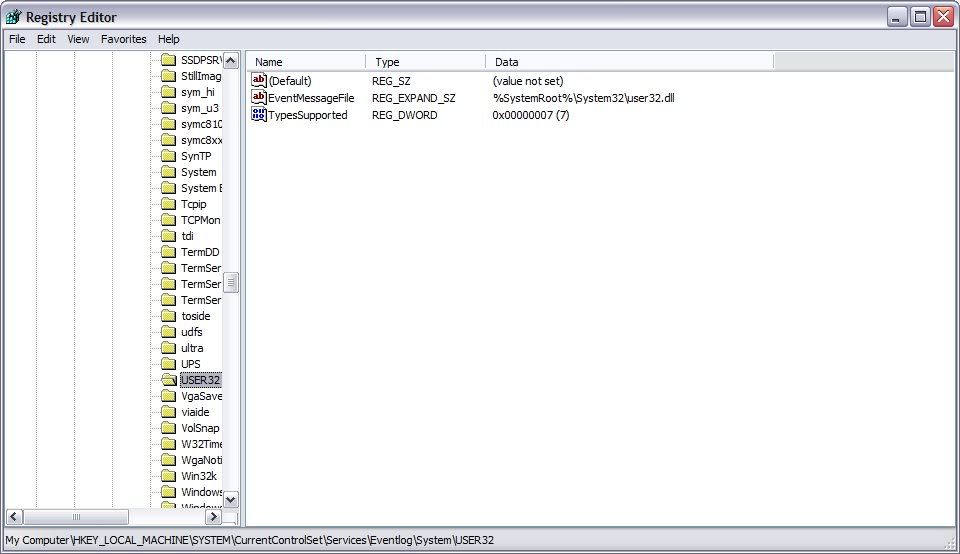The image size is (960, 554).
Task: Open the Favorites menu
Action: coord(123,39)
